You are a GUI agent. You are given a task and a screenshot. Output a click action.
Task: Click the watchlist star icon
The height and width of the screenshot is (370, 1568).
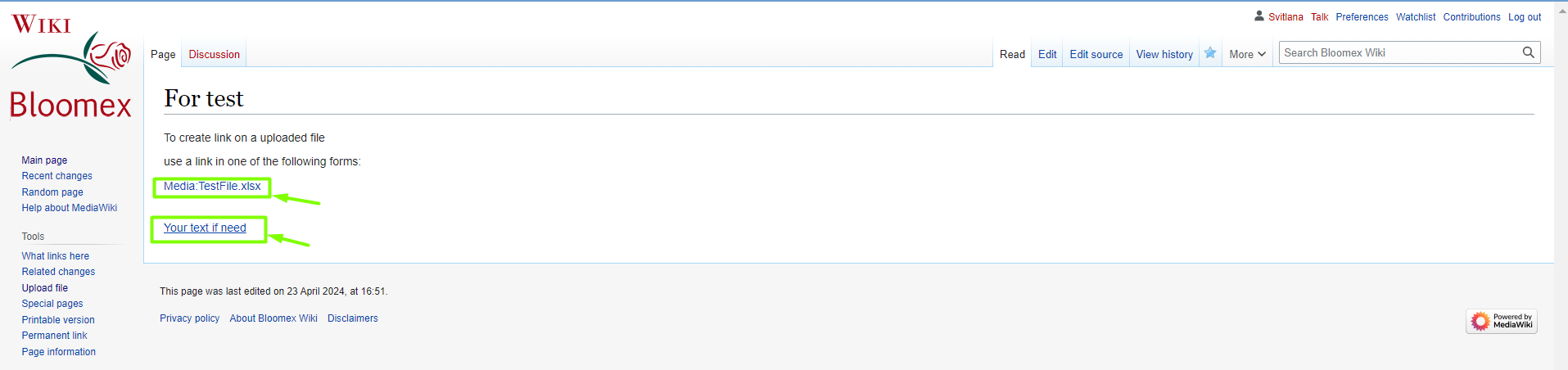(x=1210, y=53)
